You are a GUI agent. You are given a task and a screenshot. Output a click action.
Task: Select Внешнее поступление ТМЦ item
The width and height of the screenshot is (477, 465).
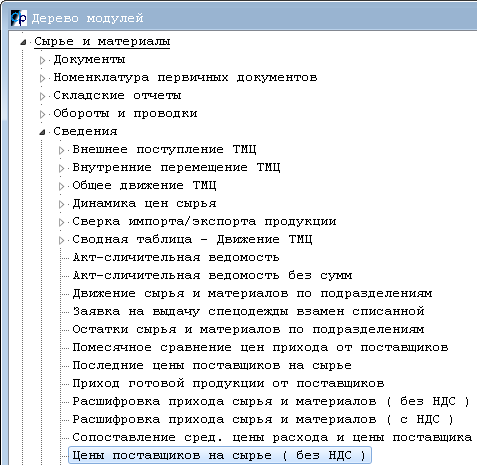tap(164, 150)
